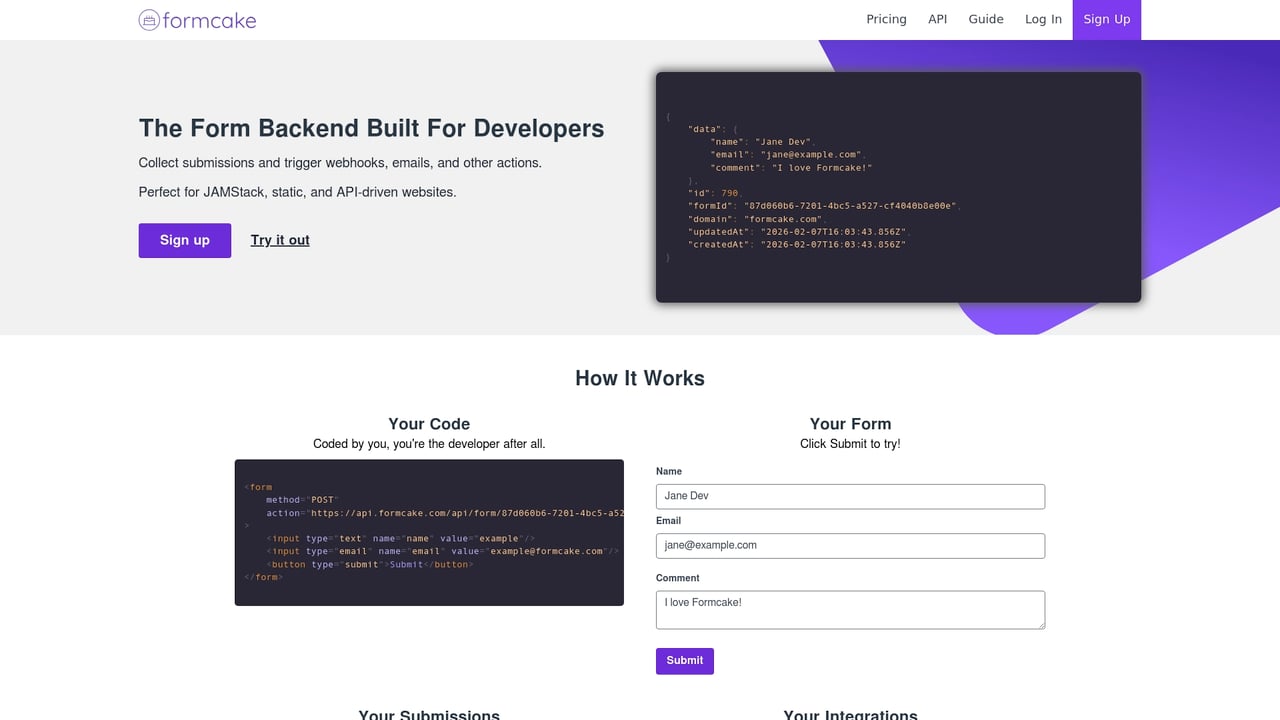Click the Log In link
1280x720 pixels.
pos(1043,19)
